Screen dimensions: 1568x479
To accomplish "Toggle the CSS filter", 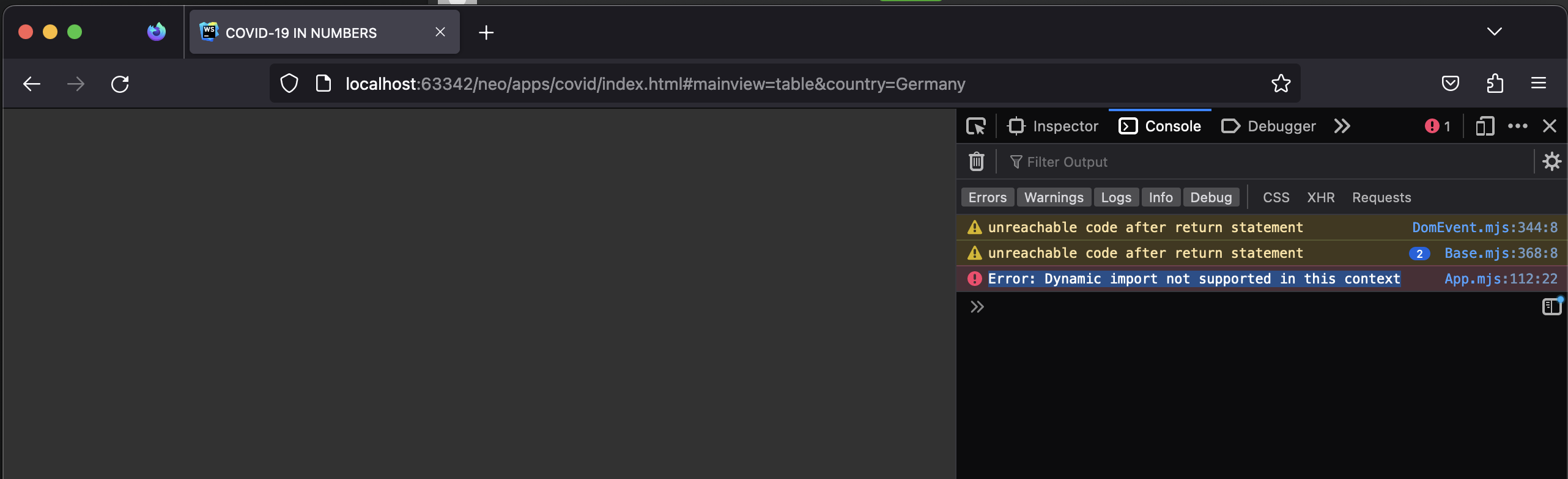I will pyautogui.click(x=1276, y=197).
